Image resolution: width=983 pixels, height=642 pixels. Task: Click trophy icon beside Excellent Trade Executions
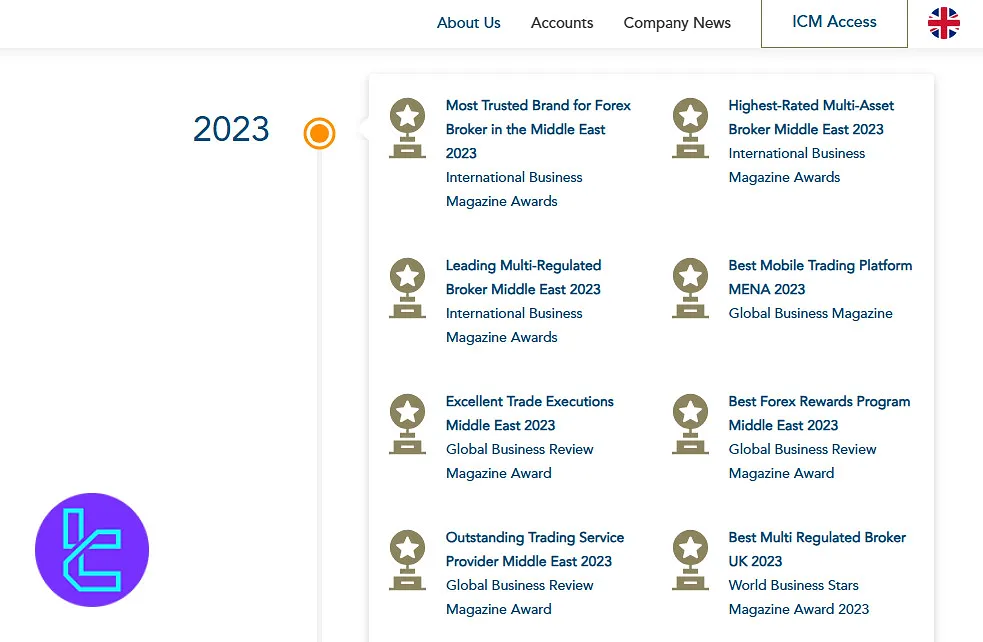coord(407,424)
